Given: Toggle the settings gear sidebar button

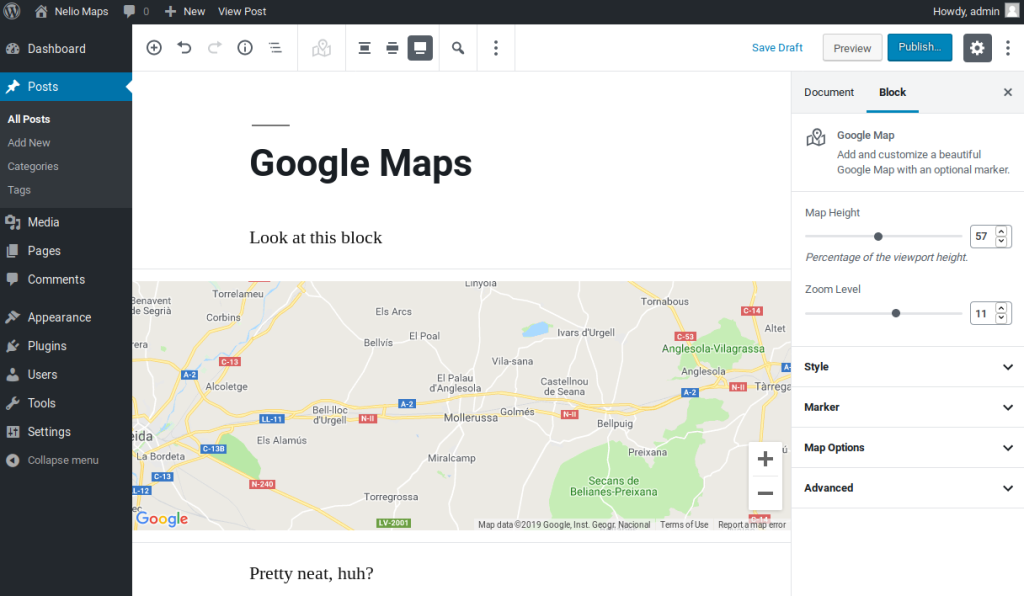Looking at the screenshot, I should pyautogui.click(x=977, y=48).
